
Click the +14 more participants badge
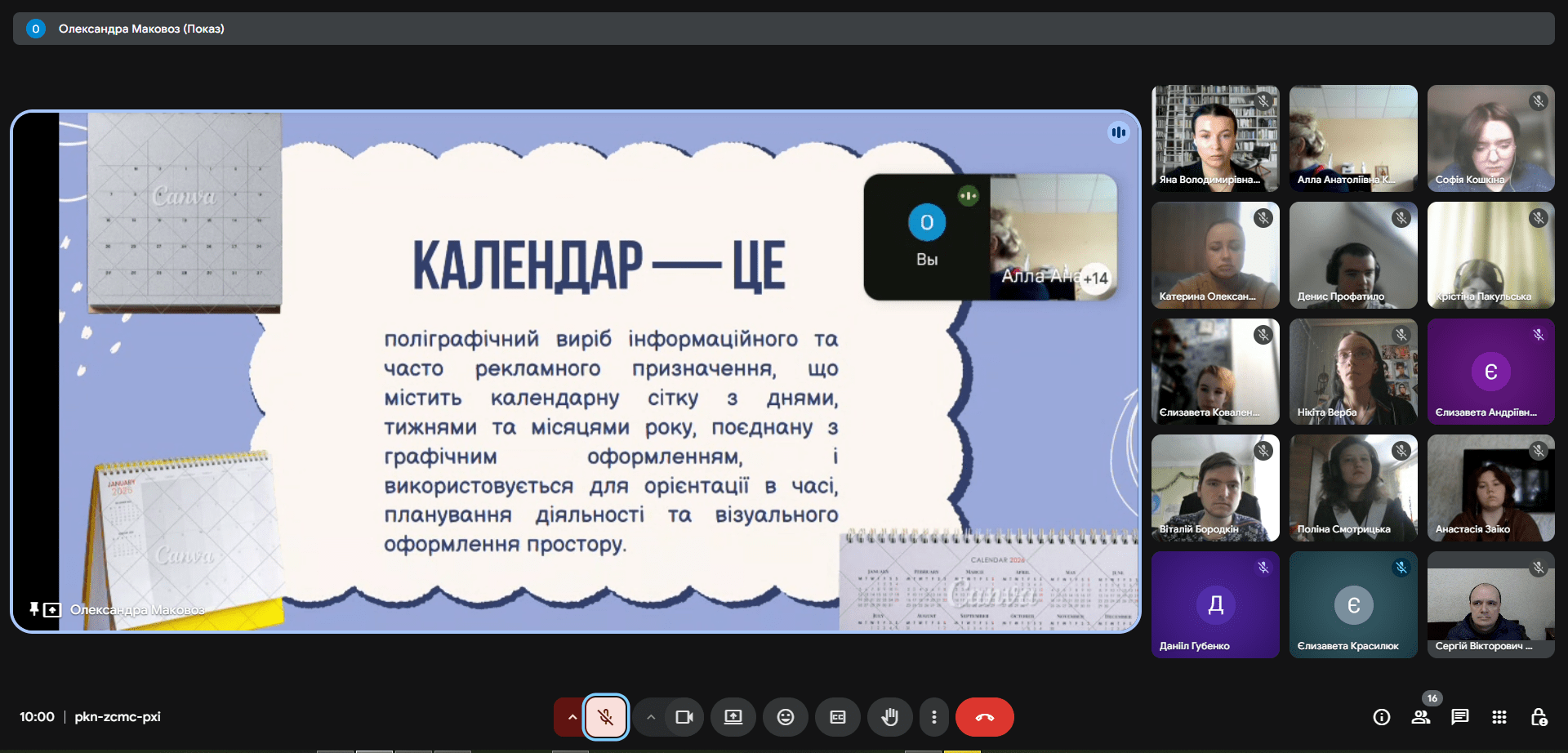pyautogui.click(x=1095, y=278)
